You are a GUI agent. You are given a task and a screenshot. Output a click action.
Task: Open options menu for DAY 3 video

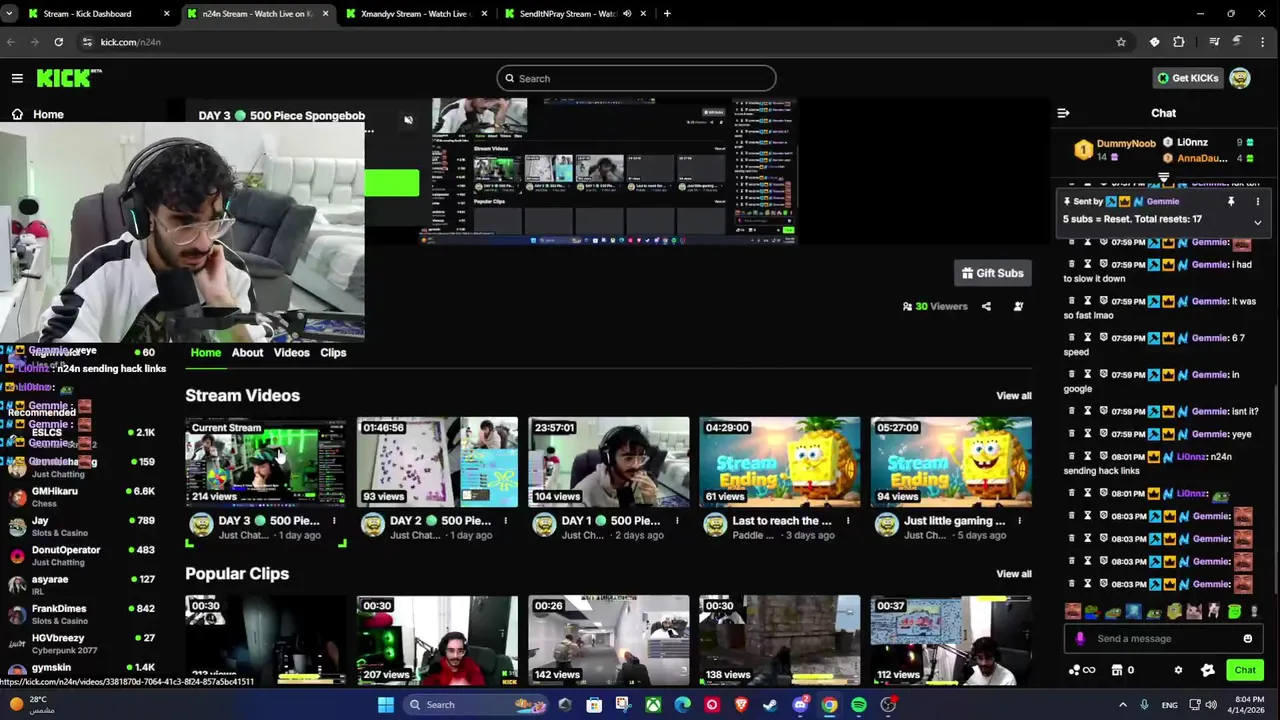click(334, 521)
